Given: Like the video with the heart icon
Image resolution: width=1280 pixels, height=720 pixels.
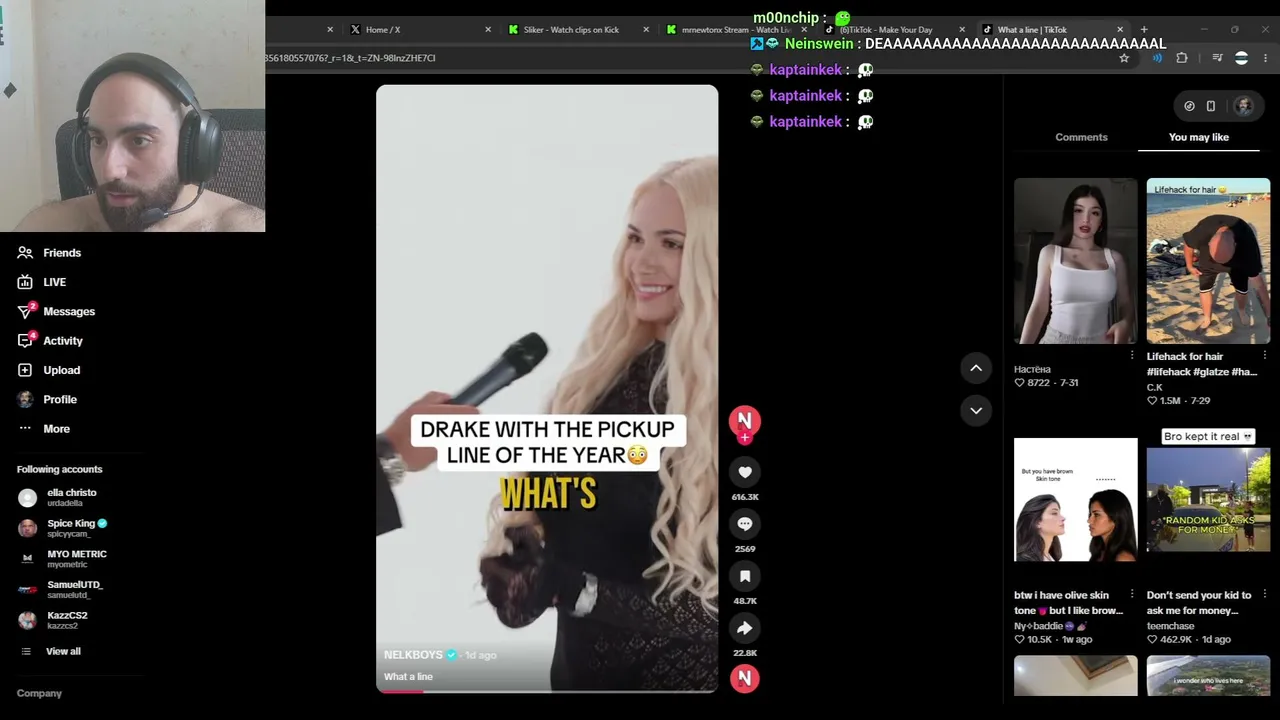Looking at the screenshot, I should click(x=745, y=472).
